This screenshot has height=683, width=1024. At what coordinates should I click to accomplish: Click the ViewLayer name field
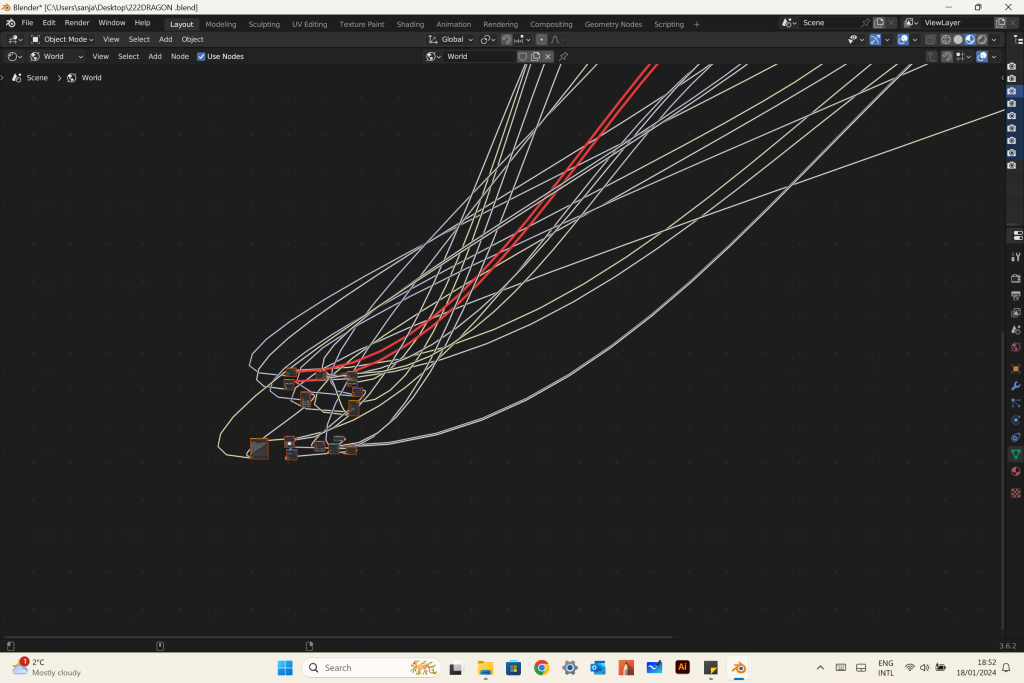pyautogui.click(x=957, y=23)
